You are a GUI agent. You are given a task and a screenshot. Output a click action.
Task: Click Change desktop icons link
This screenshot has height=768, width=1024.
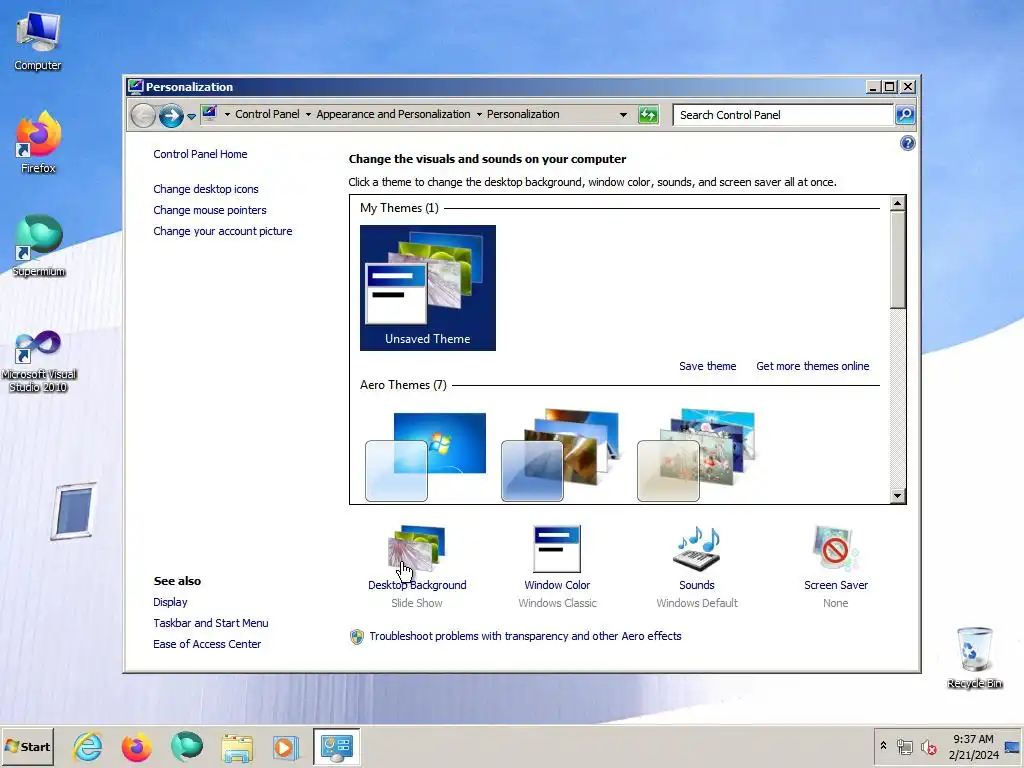pyautogui.click(x=206, y=189)
